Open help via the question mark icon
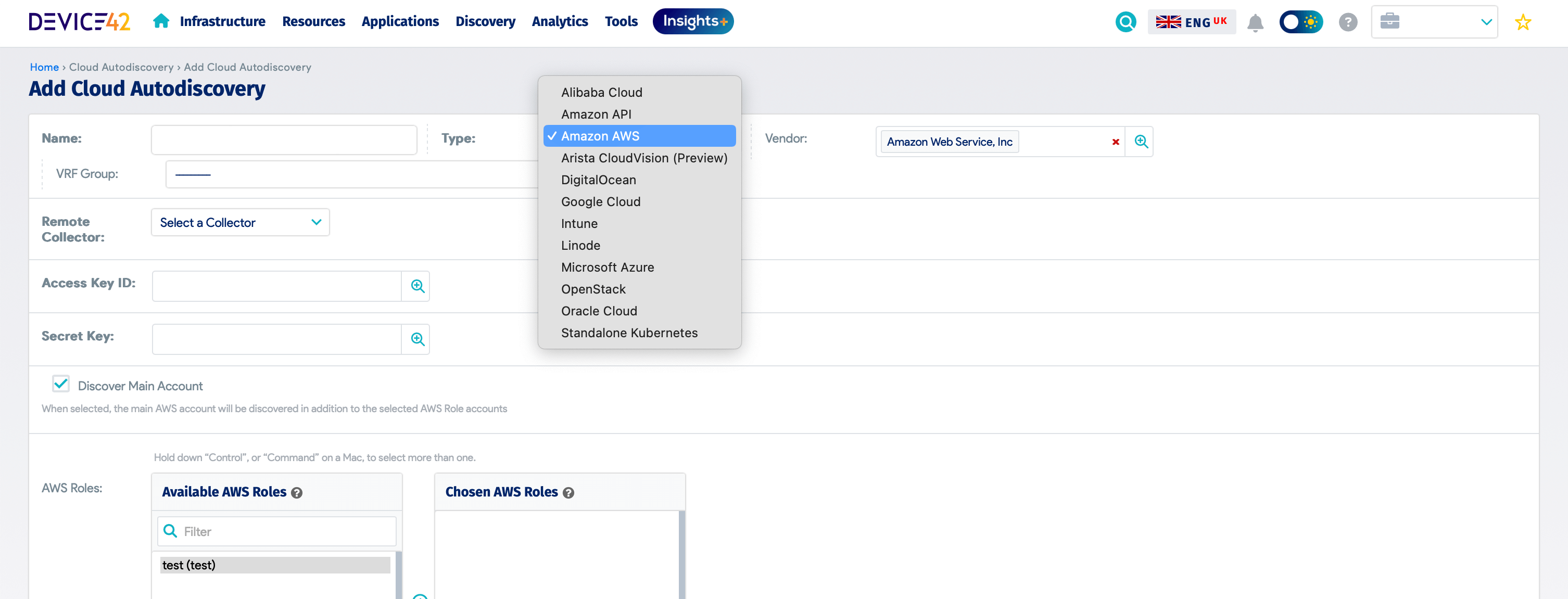This screenshot has height=599, width=1568. pos(1348,22)
